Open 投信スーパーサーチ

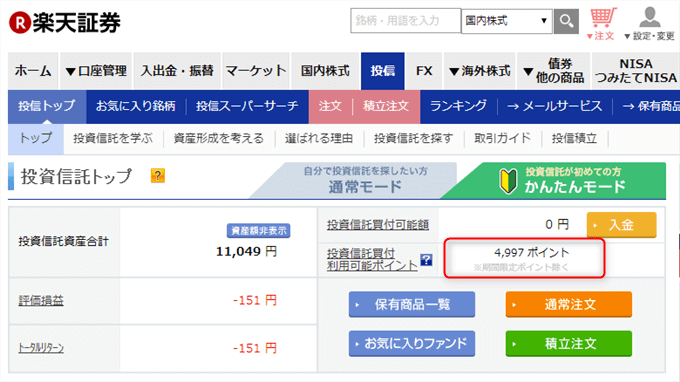(247, 106)
